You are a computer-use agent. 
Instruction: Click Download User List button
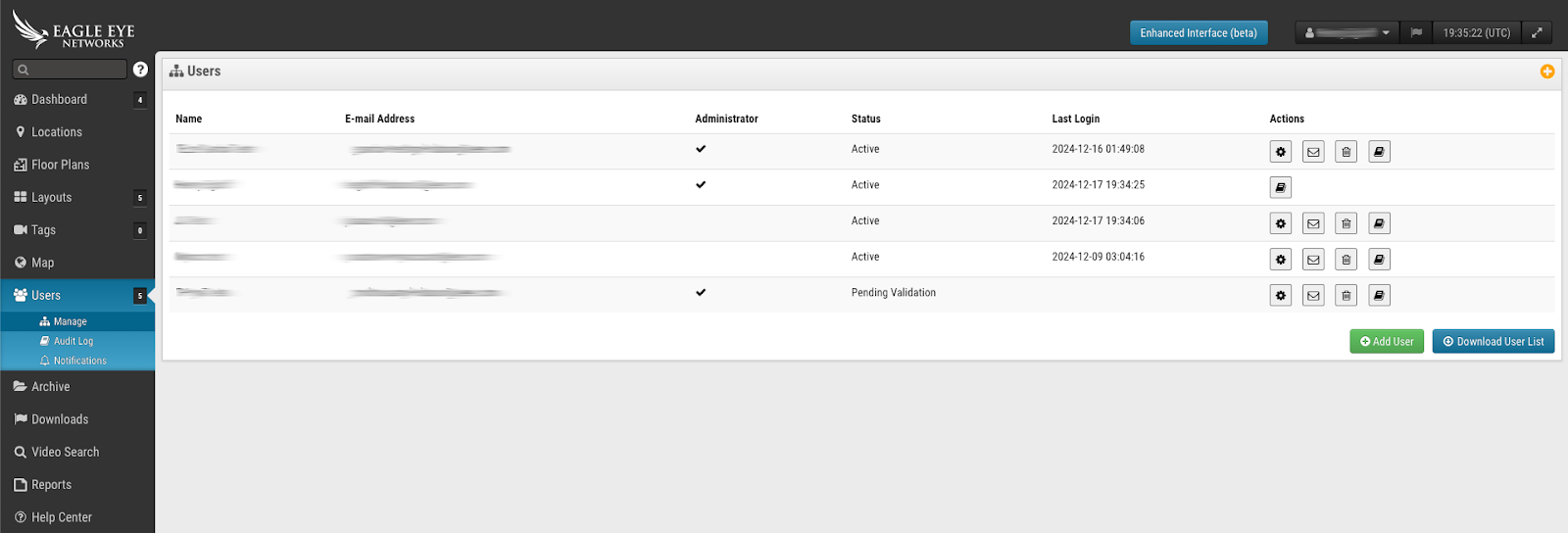point(1493,341)
